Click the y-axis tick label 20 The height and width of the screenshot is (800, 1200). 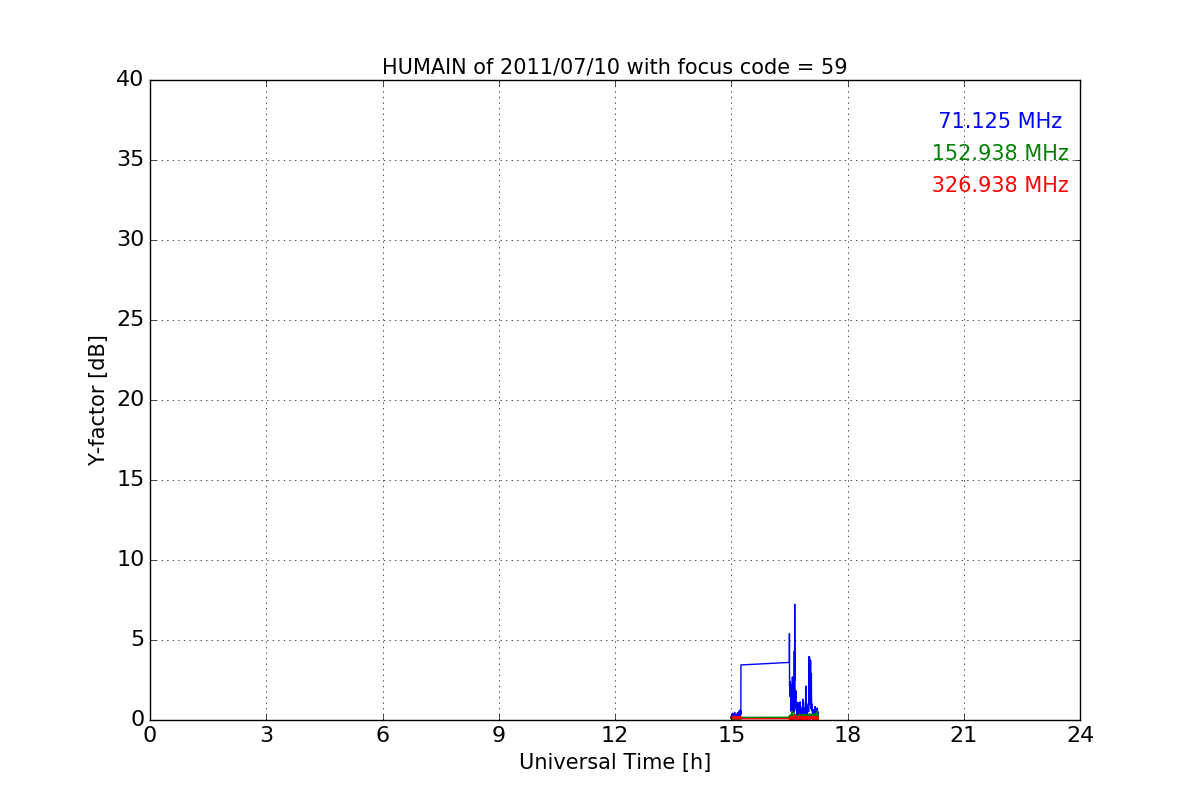coord(130,400)
